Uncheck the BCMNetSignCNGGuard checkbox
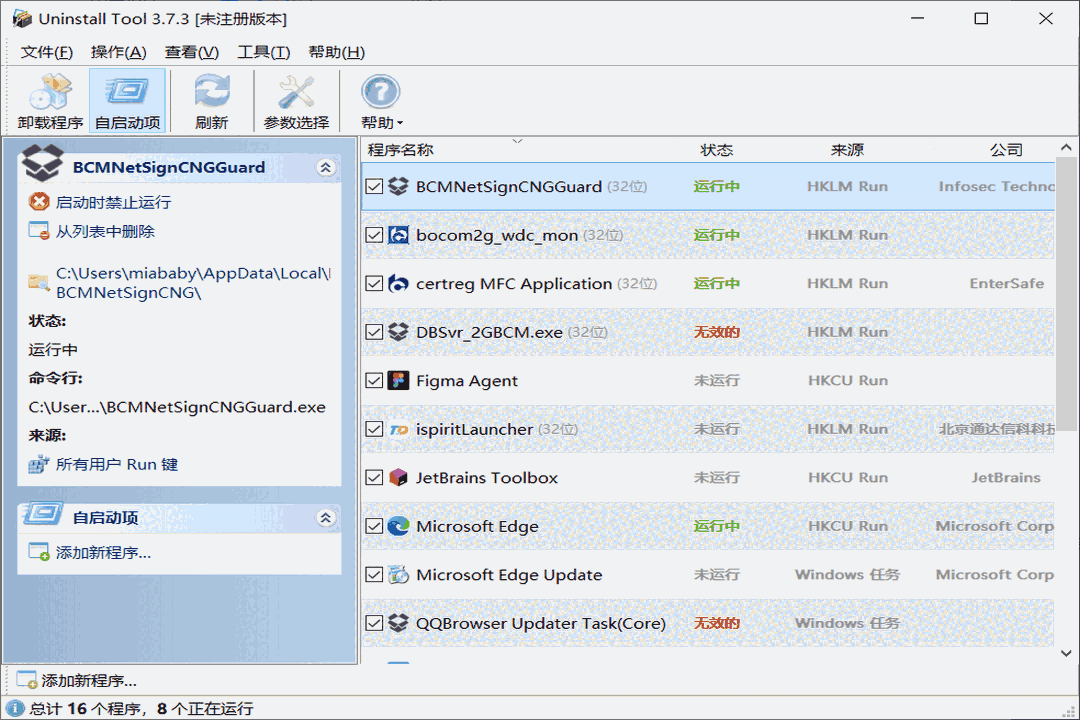The height and width of the screenshot is (720, 1080). (x=374, y=186)
